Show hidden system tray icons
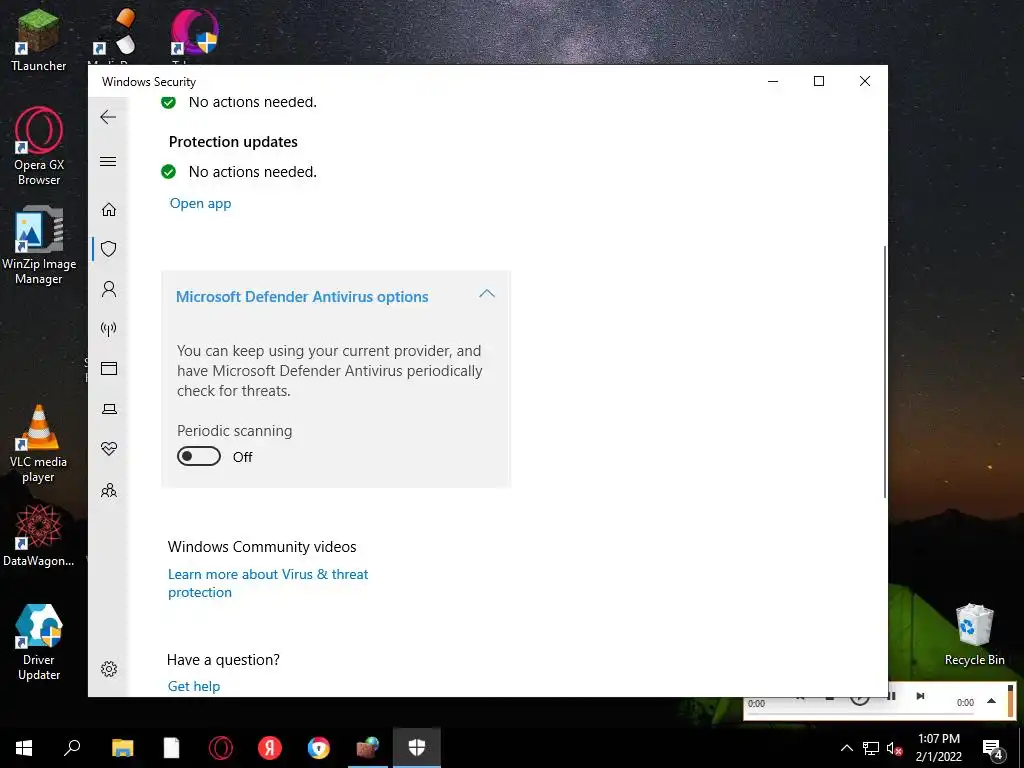The width and height of the screenshot is (1024, 768). coord(846,748)
